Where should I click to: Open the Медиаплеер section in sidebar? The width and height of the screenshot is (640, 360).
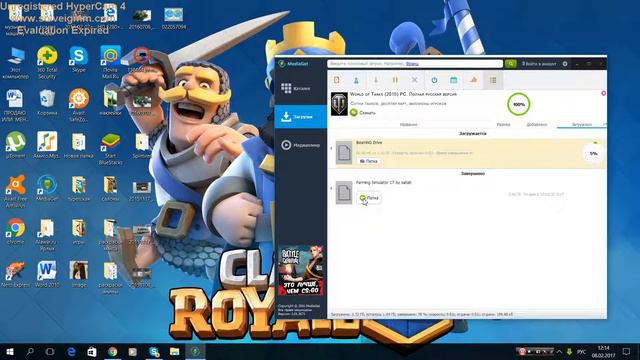click(301, 145)
